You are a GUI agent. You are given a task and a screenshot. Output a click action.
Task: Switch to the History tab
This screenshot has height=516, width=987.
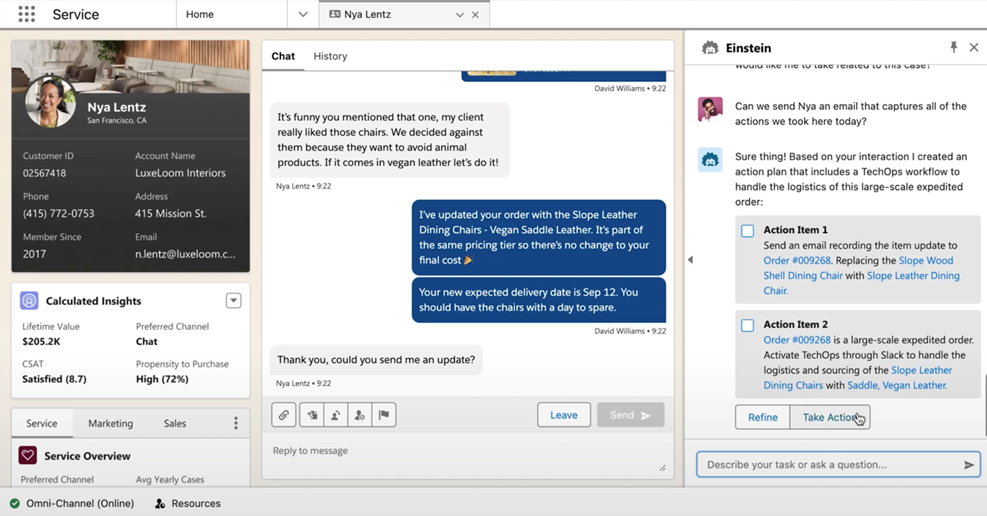click(x=330, y=56)
